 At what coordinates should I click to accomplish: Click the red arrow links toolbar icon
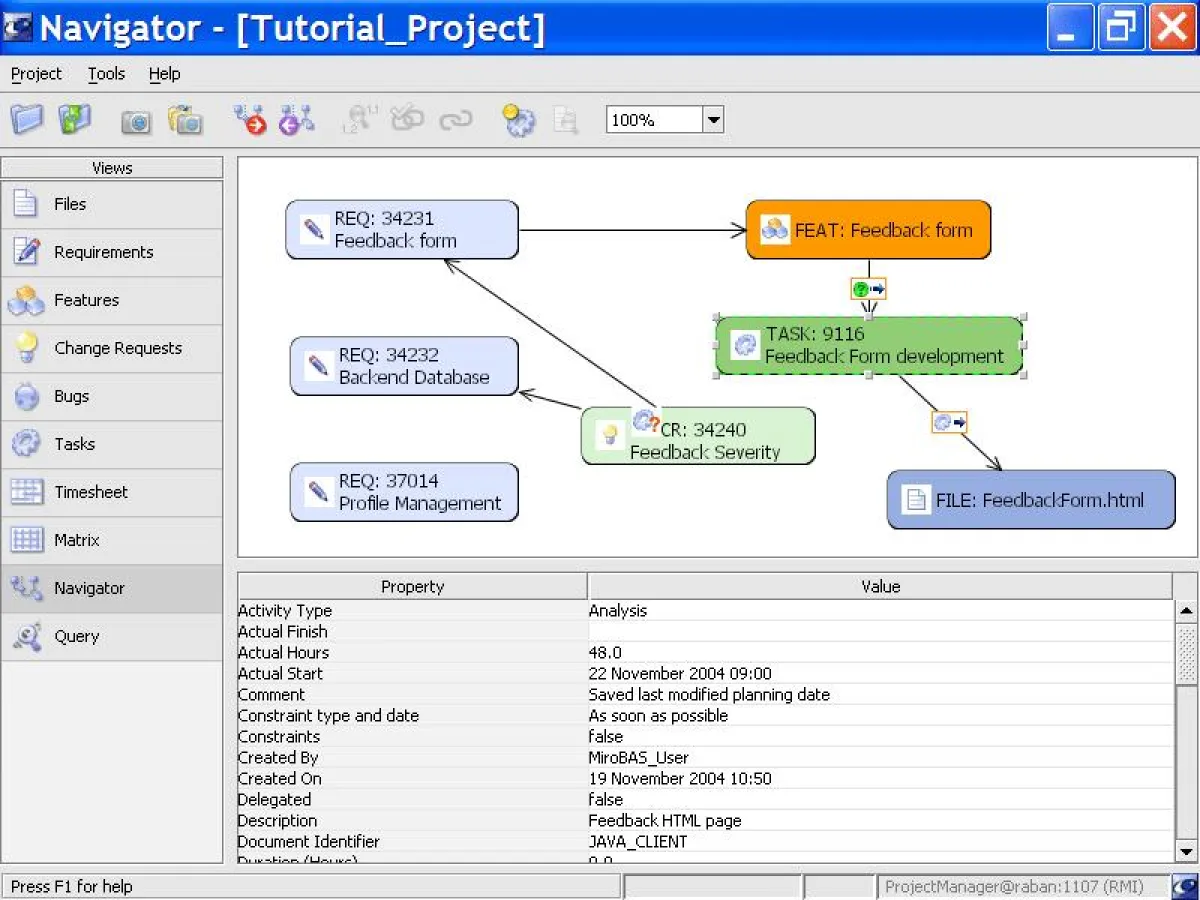250,120
